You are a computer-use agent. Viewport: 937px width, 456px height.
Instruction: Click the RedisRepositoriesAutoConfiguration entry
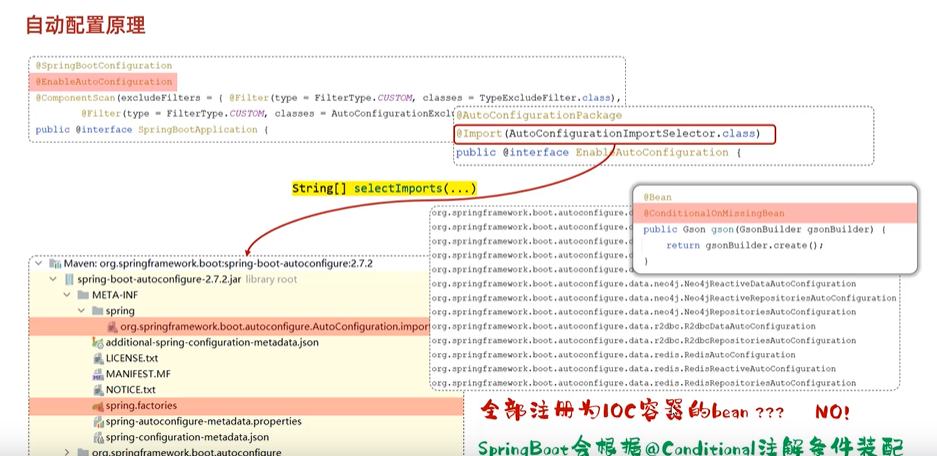click(644, 383)
